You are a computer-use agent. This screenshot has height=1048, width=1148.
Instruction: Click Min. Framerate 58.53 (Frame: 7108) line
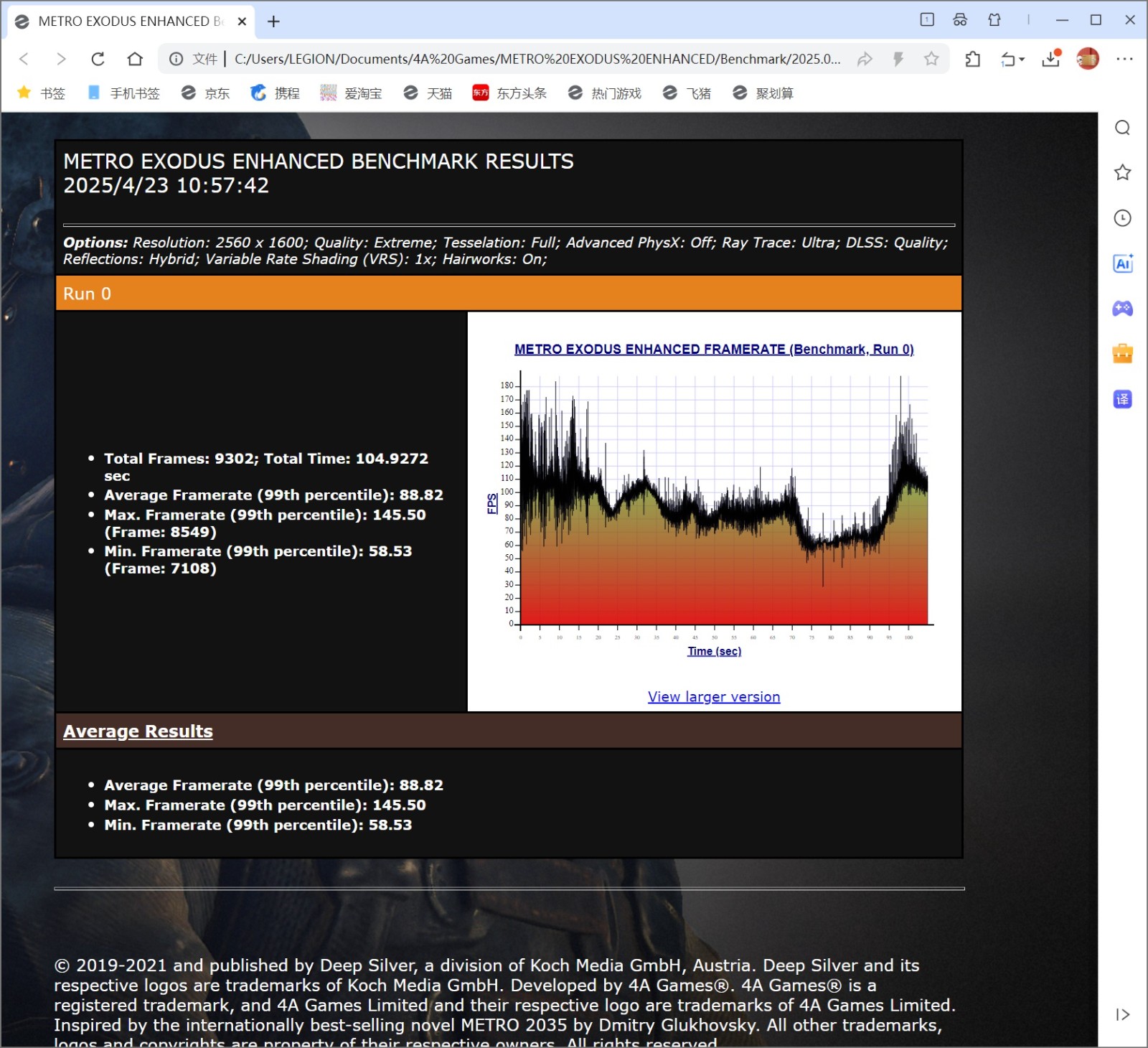pyautogui.click(x=258, y=560)
